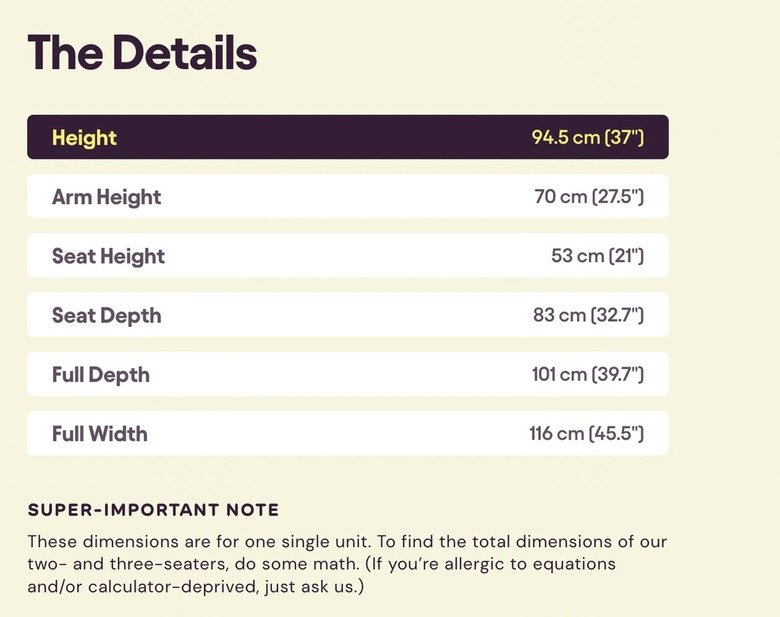Select the Seat Height label
Screen dimensions: 780x617
(x=108, y=256)
